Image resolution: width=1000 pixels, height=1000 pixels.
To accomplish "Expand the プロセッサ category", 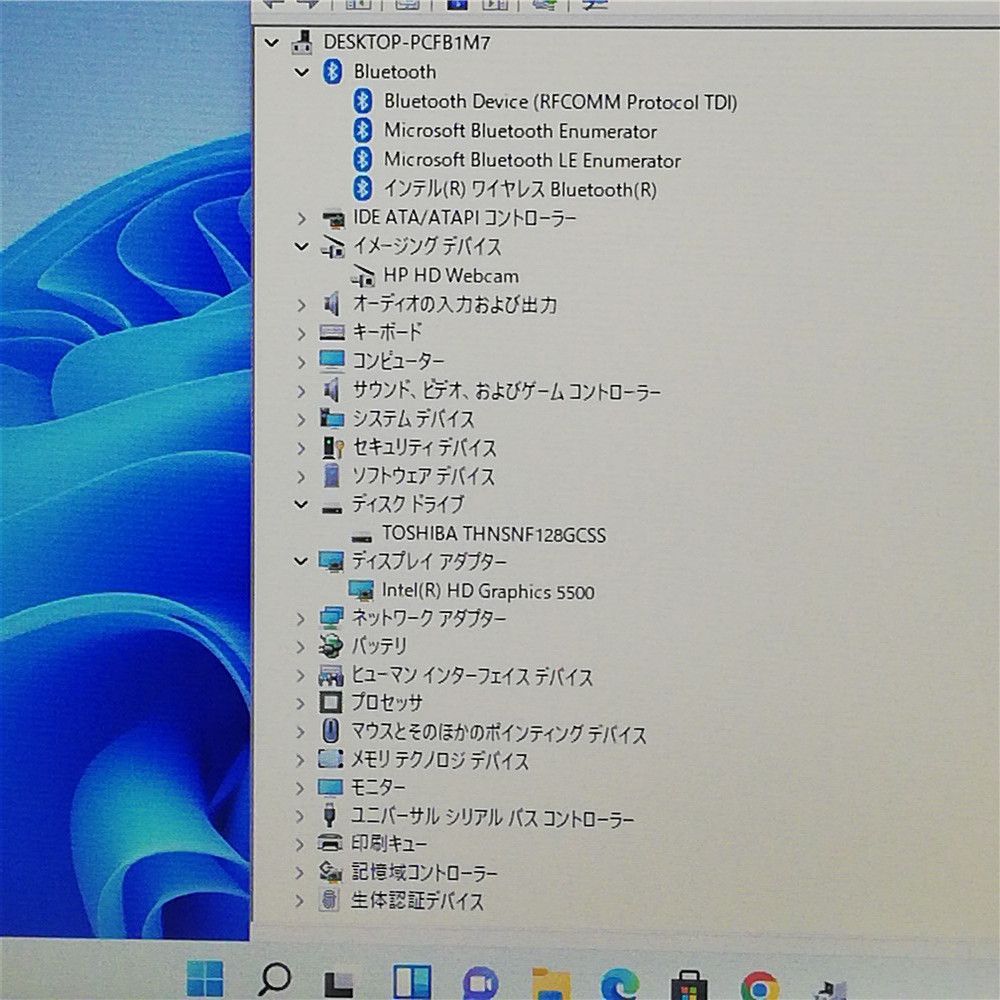I will (301, 703).
